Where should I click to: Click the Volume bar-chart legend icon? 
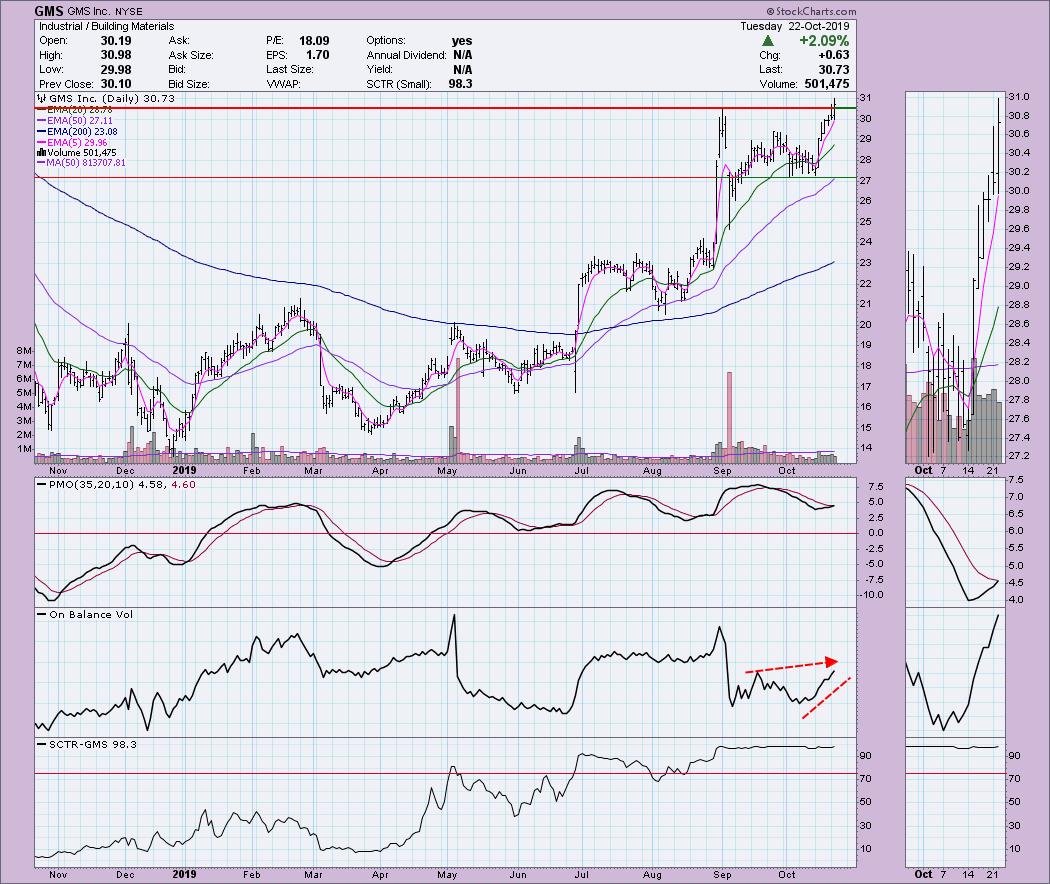(42, 153)
